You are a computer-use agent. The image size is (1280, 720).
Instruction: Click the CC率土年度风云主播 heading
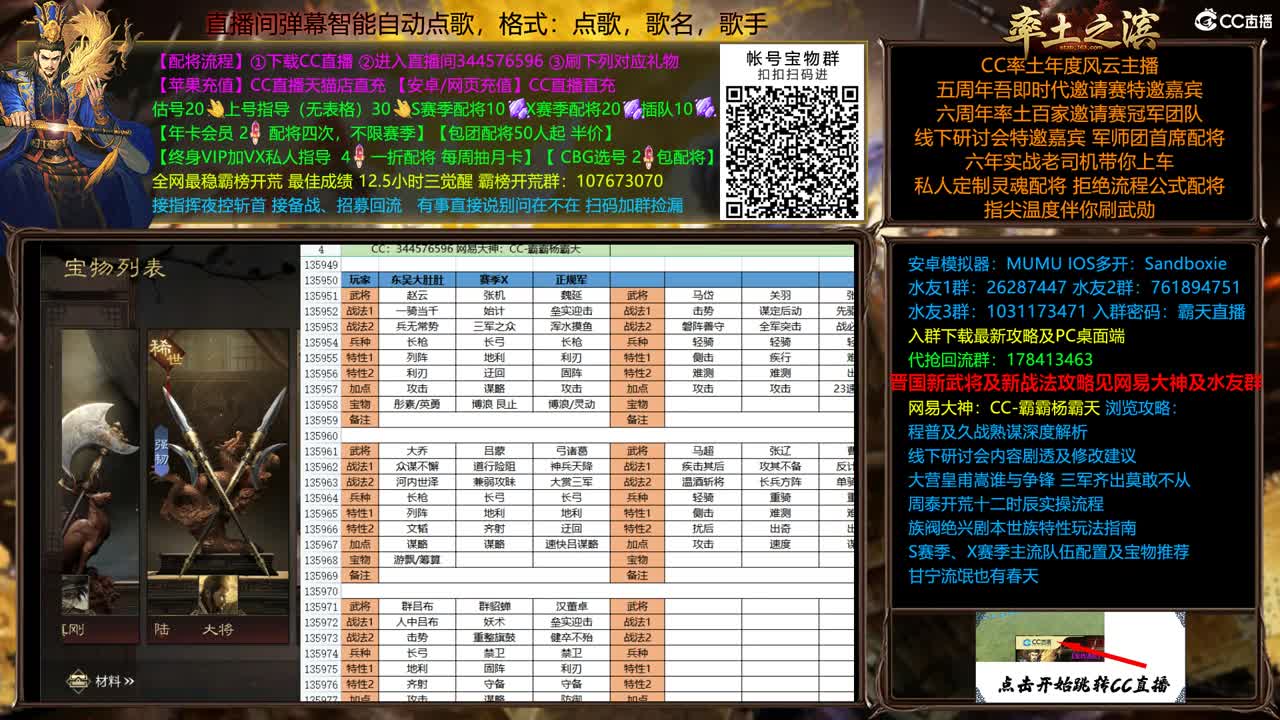tap(1069, 66)
